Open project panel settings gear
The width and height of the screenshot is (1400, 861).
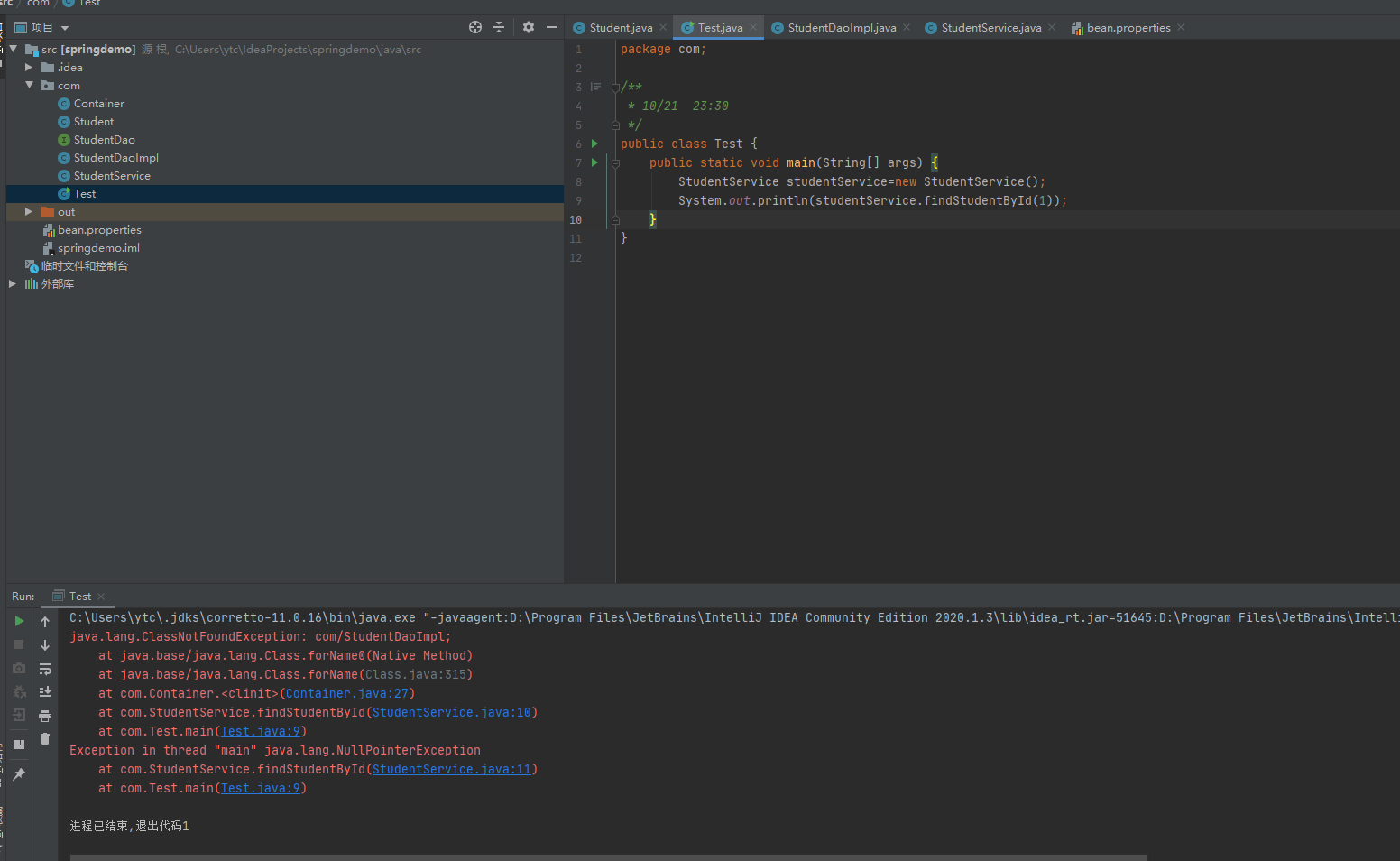529,27
